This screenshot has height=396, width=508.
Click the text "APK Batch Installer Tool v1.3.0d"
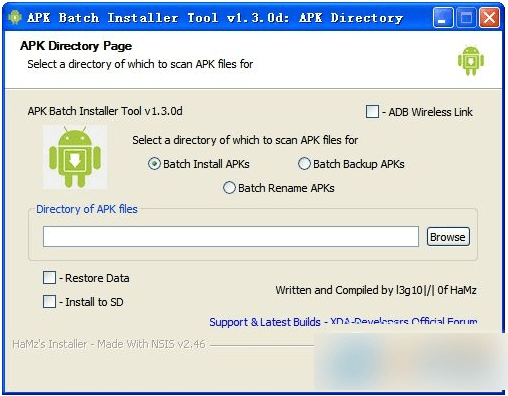click(x=105, y=111)
